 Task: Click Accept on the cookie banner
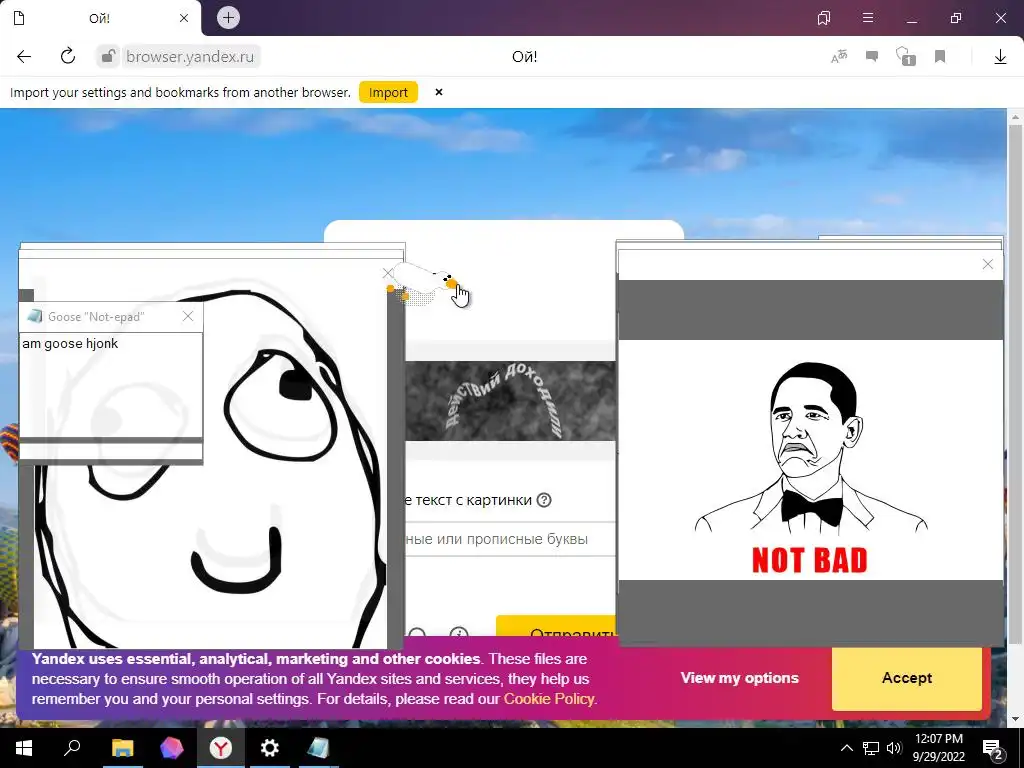906,678
